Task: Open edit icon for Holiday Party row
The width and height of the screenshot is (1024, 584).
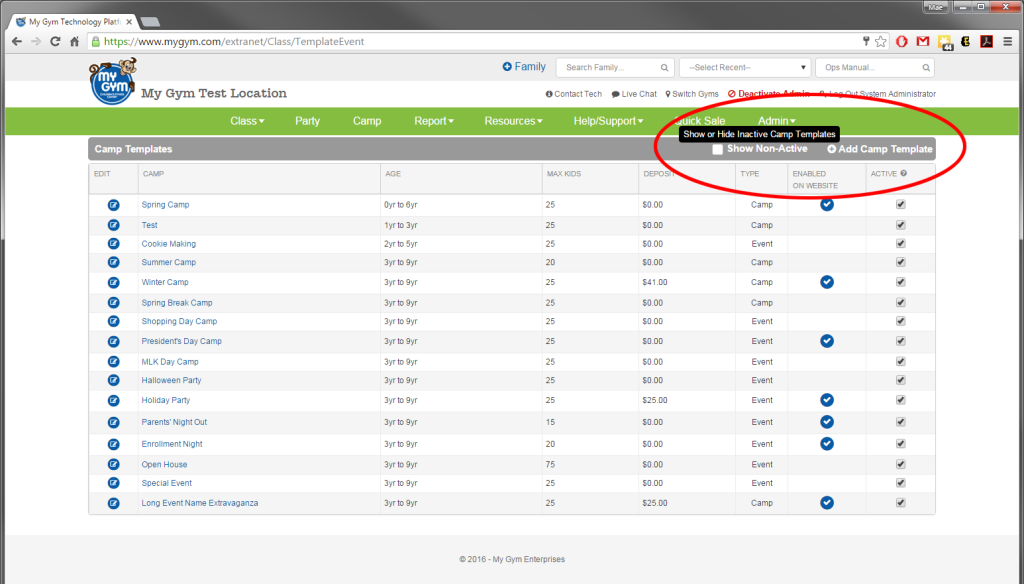Action: (x=113, y=400)
